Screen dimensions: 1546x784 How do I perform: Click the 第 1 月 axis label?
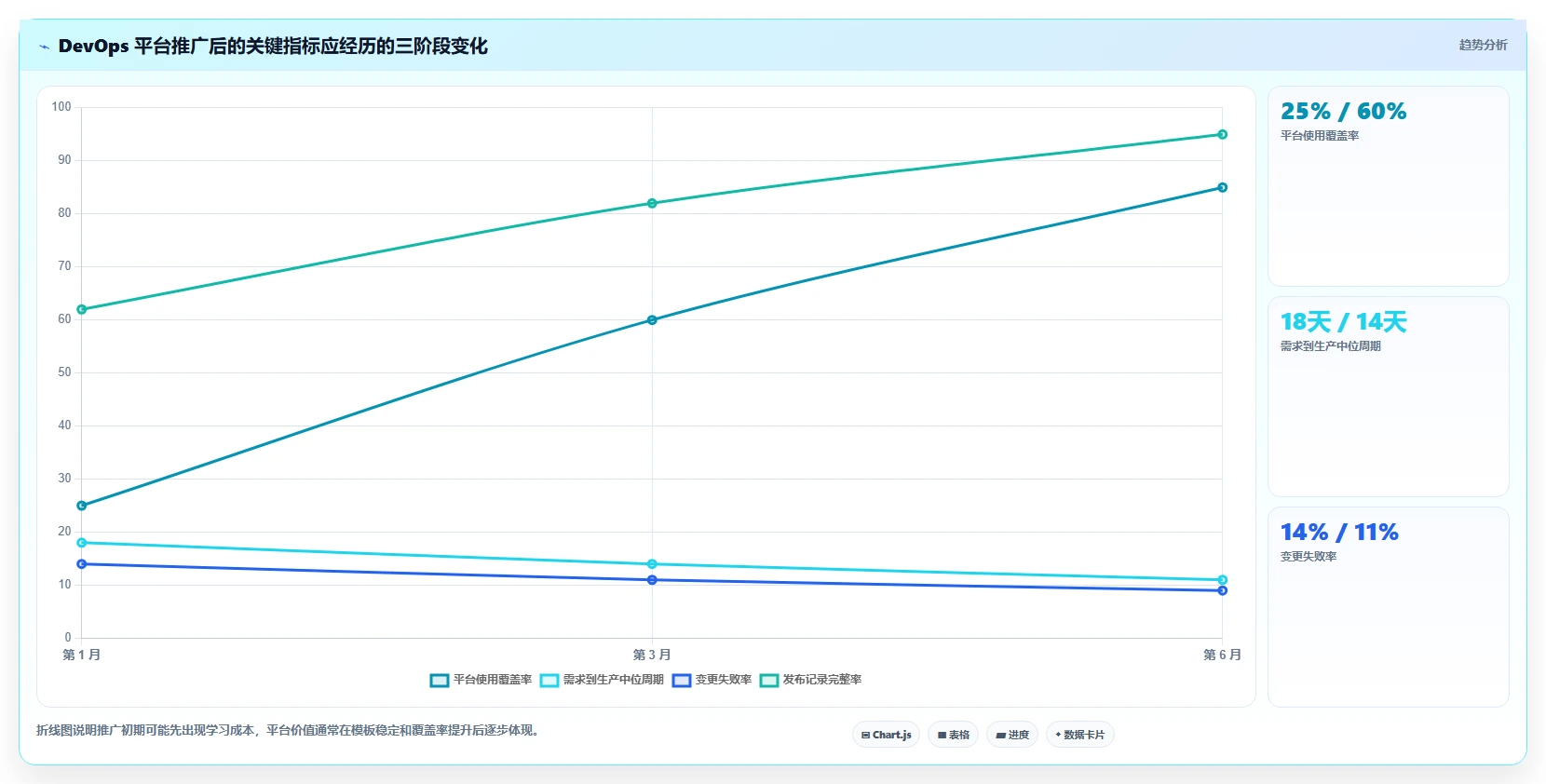coord(82,655)
